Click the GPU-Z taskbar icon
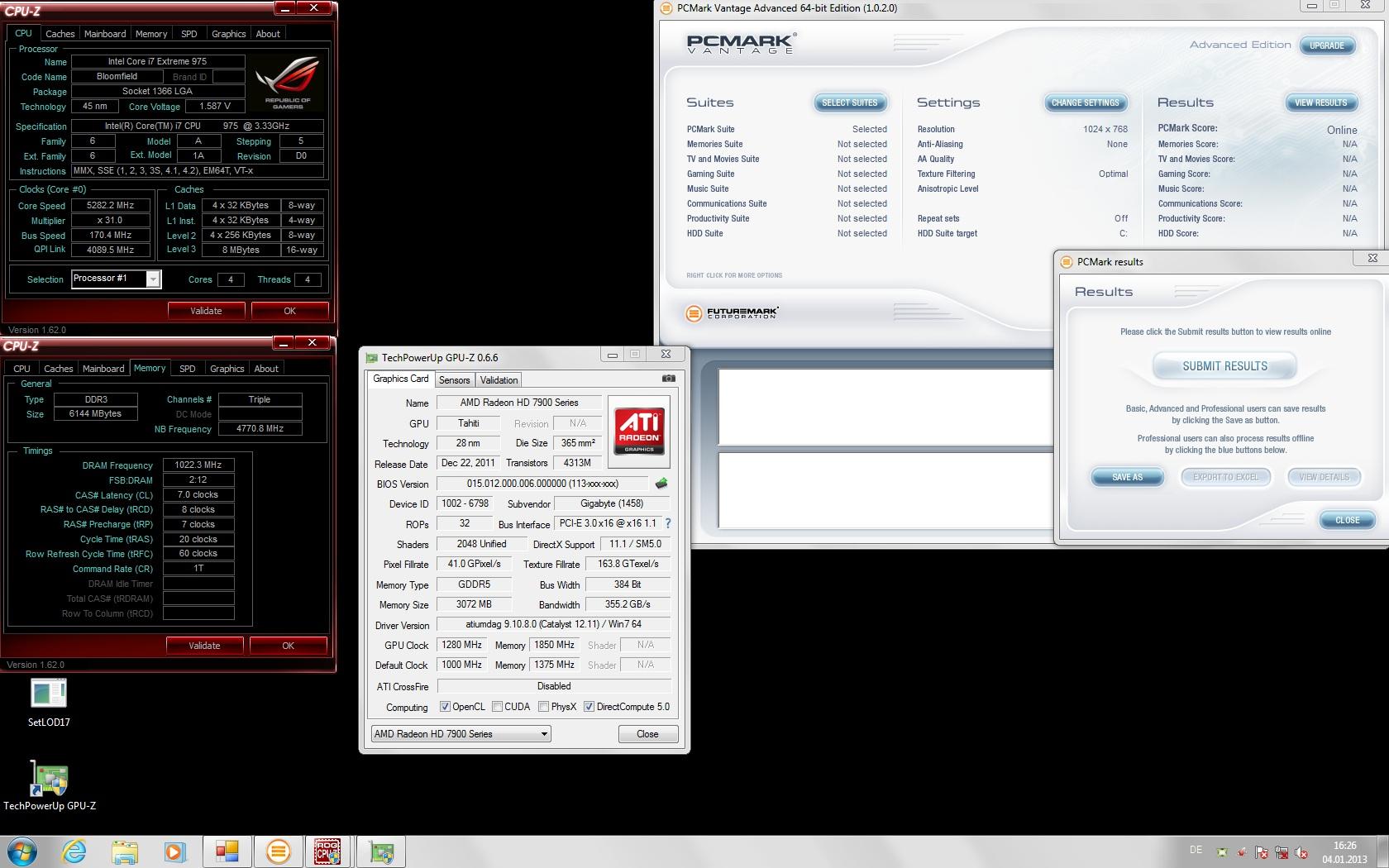Image resolution: width=1389 pixels, height=868 pixels. click(381, 851)
